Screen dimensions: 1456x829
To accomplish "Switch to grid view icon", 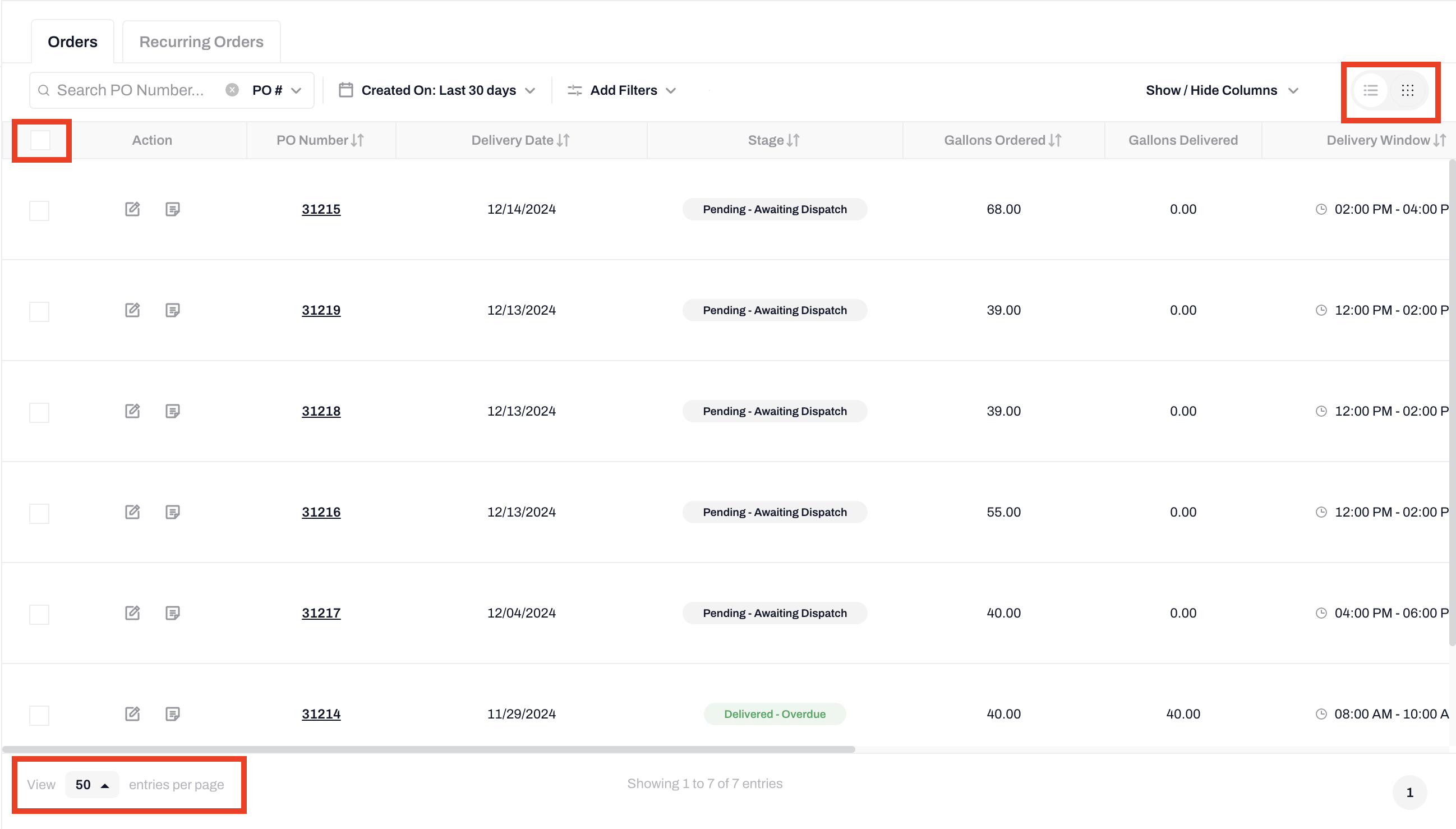I will [1407, 90].
